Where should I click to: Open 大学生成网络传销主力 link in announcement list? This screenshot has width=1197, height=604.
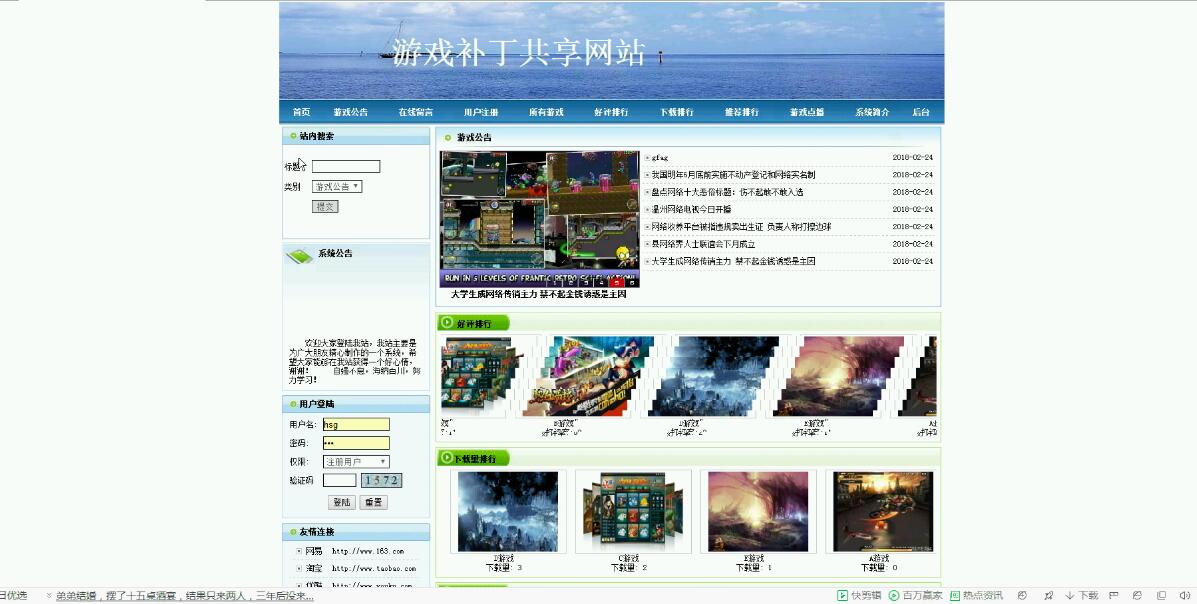point(733,261)
